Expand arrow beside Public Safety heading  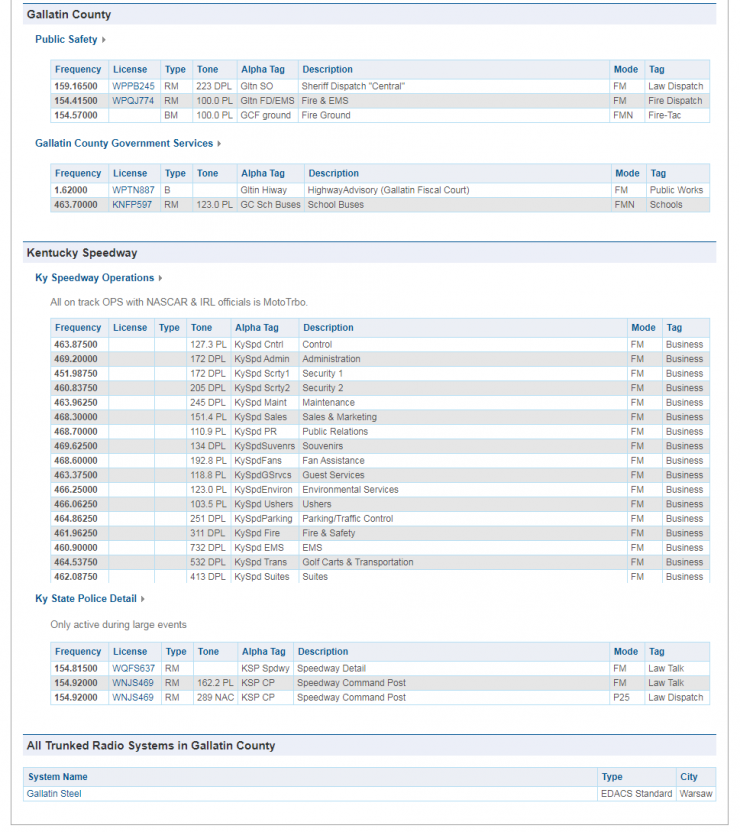click(104, 40)
